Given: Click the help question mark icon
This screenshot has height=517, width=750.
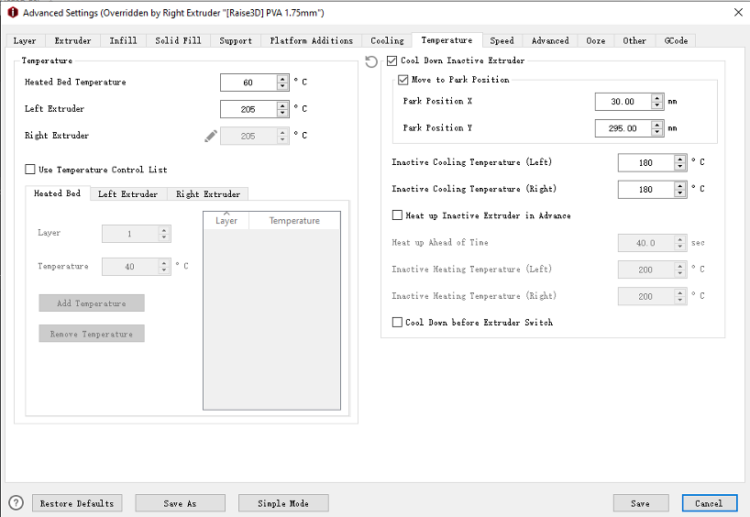Looking at the screenshot, I should [x=16, y=503].
